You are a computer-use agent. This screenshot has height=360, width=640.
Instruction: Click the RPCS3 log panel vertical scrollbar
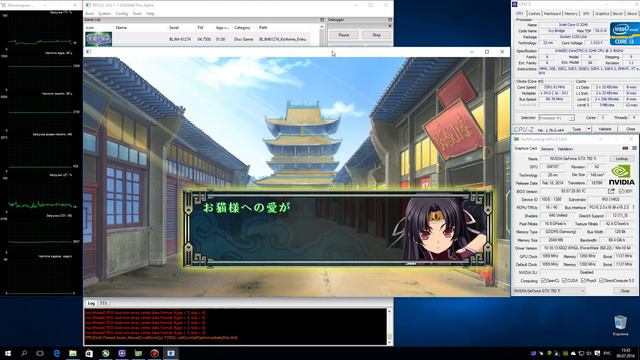(x=389, y=327)
